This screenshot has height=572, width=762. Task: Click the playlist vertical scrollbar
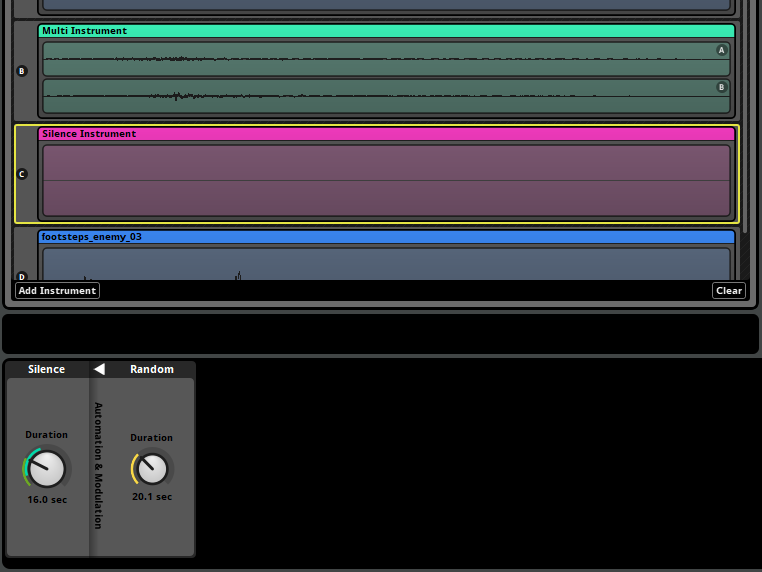point(744,150)
